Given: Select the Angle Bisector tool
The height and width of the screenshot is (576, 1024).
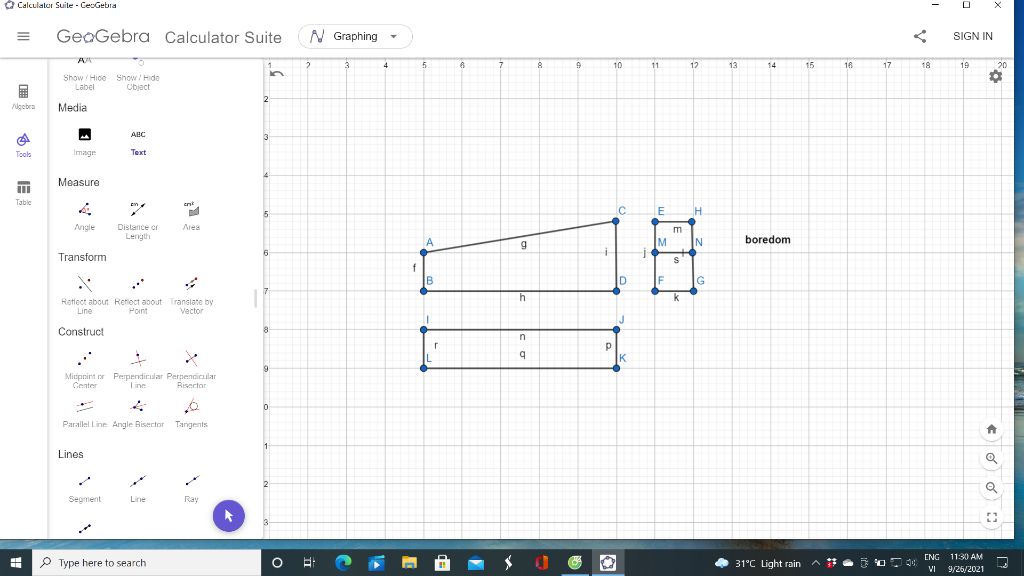Looking at the screenshot, I should coord(138,413).
